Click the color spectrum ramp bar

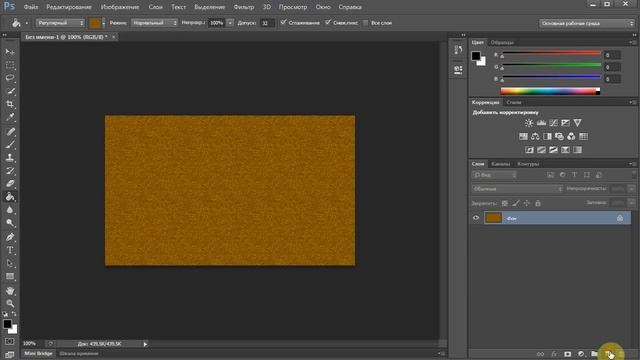[x=550, y=91]
